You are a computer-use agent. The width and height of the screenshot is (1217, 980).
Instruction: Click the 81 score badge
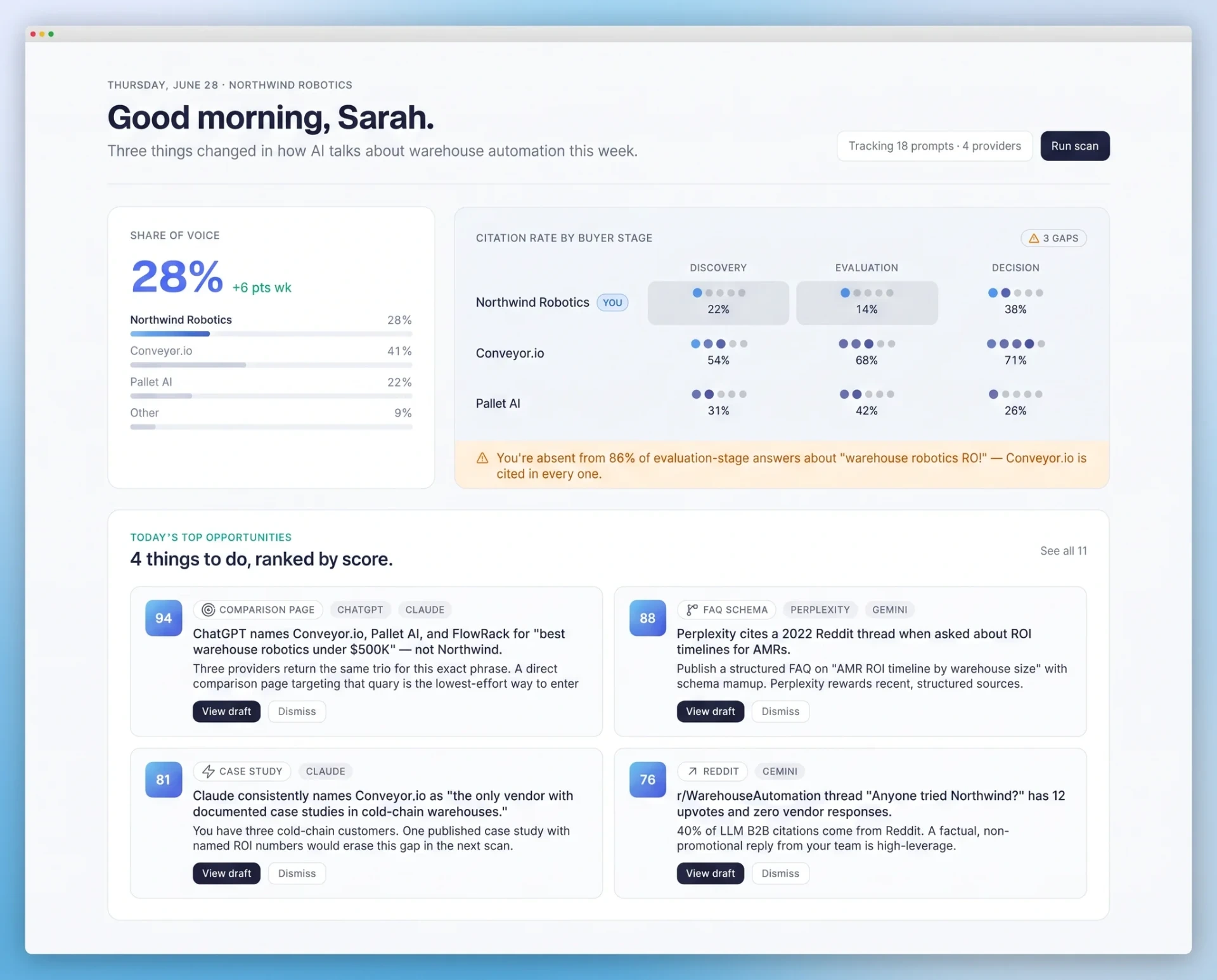click(x=164, y=780)
